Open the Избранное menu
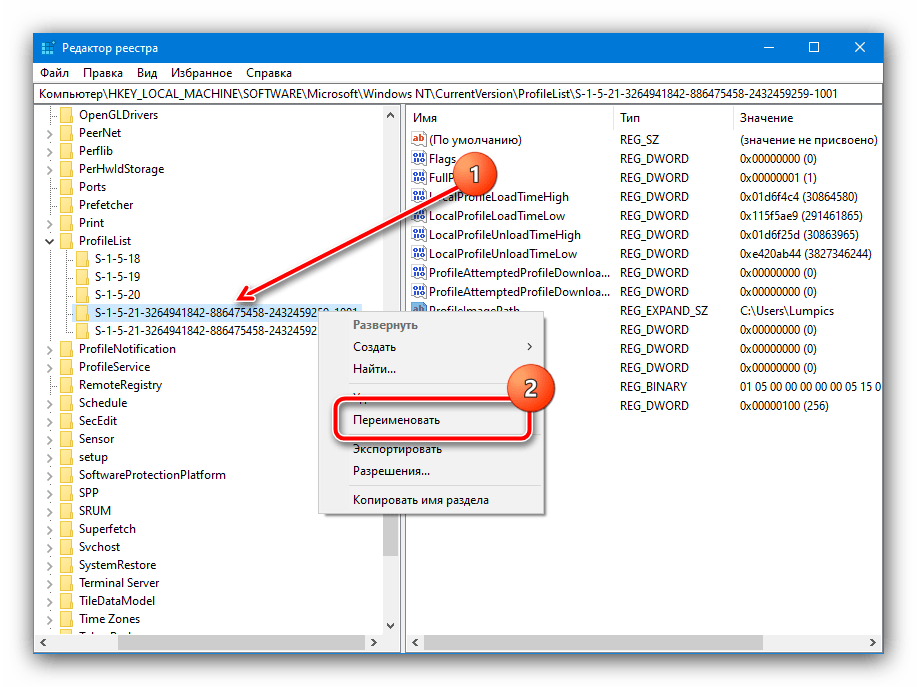917x687 pixels. click(201, 73)
